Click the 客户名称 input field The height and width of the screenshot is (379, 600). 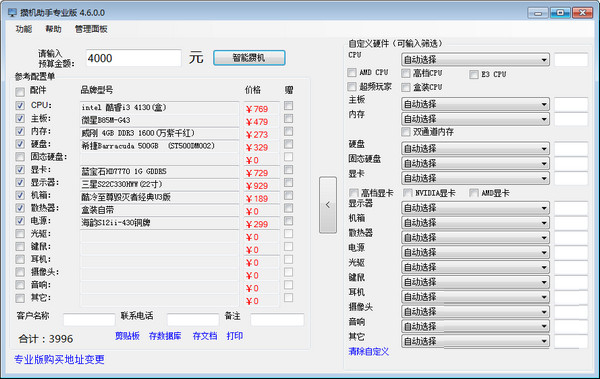click(89, 319)
